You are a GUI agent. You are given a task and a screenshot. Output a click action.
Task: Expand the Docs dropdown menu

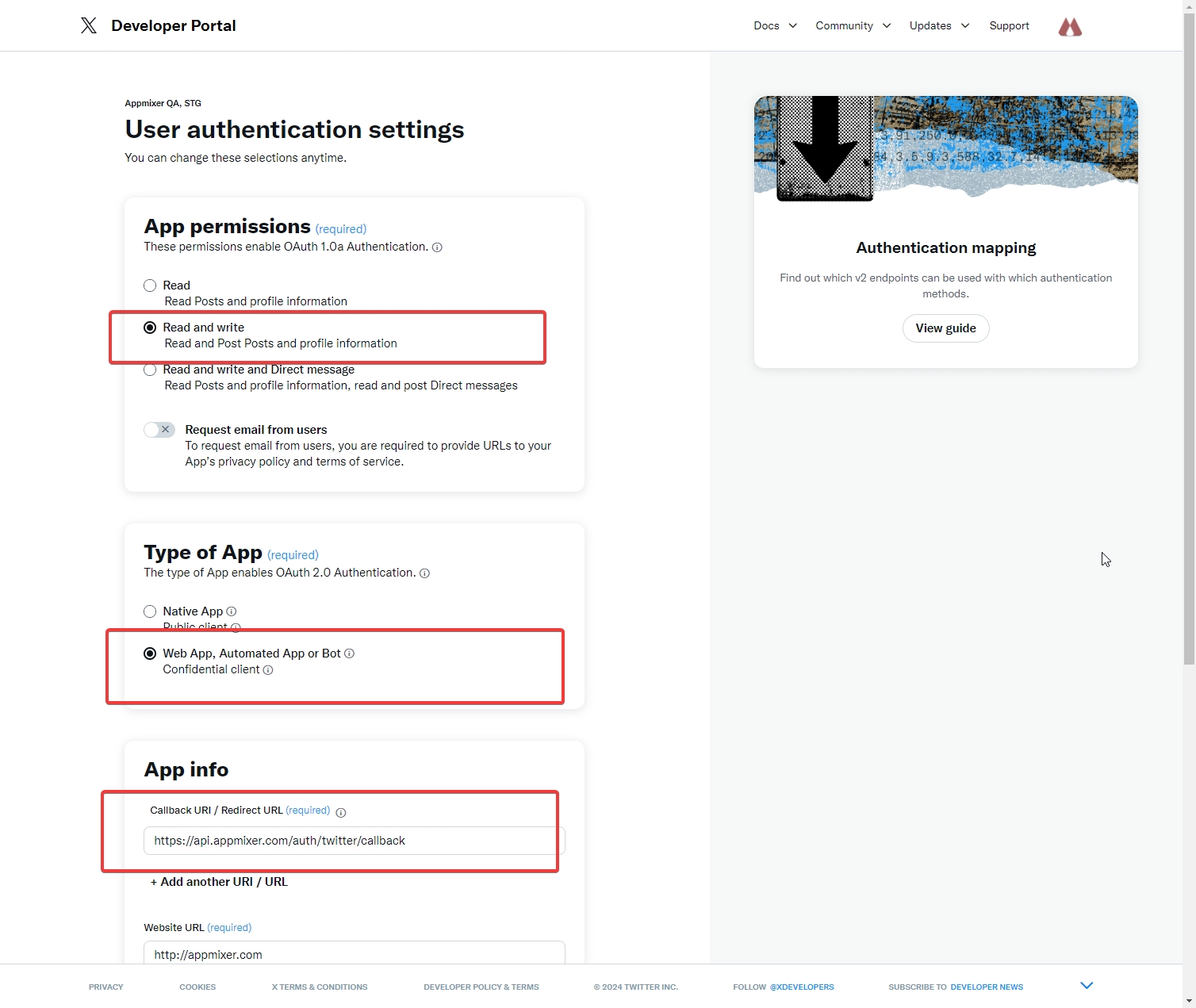775,25
